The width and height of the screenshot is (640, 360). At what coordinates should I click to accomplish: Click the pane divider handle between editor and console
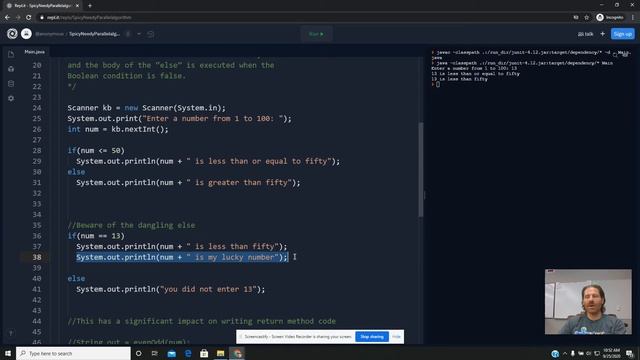tap(424, 196)
